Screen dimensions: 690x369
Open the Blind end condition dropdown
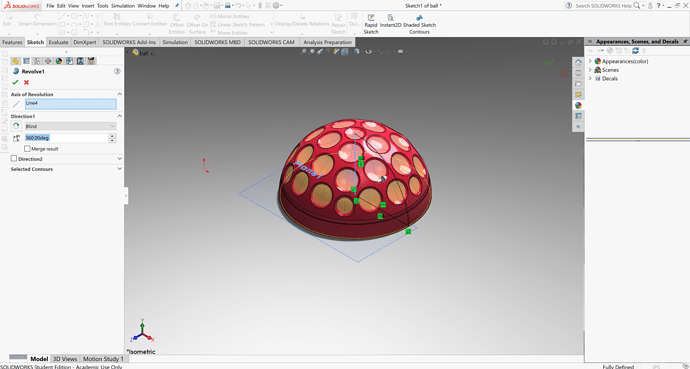click(70, 126)
